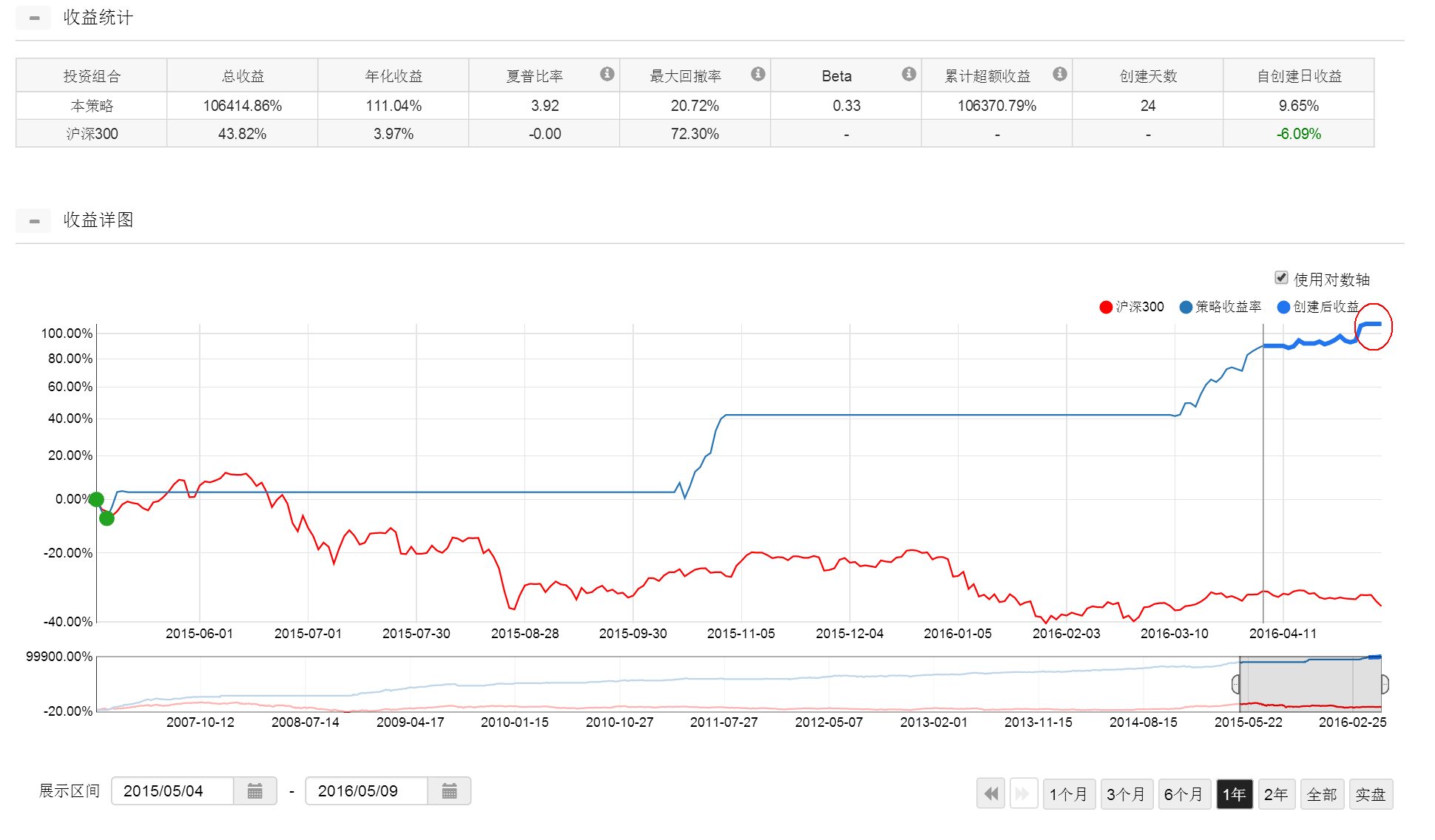This screenshot has height=840, width=1435.
Task: Click the 106370.79% excess return value
Action: (x=997, y=106)
